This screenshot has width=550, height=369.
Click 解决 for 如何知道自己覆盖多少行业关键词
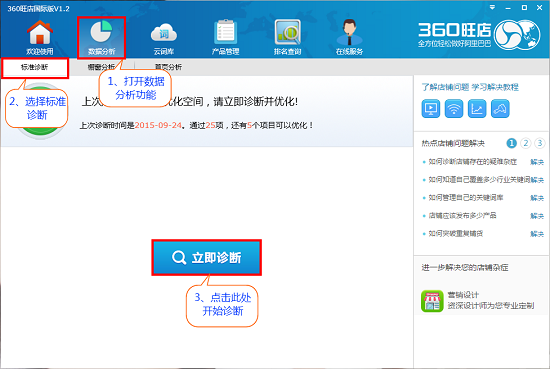pyautogui.click(x=537, y=180)
